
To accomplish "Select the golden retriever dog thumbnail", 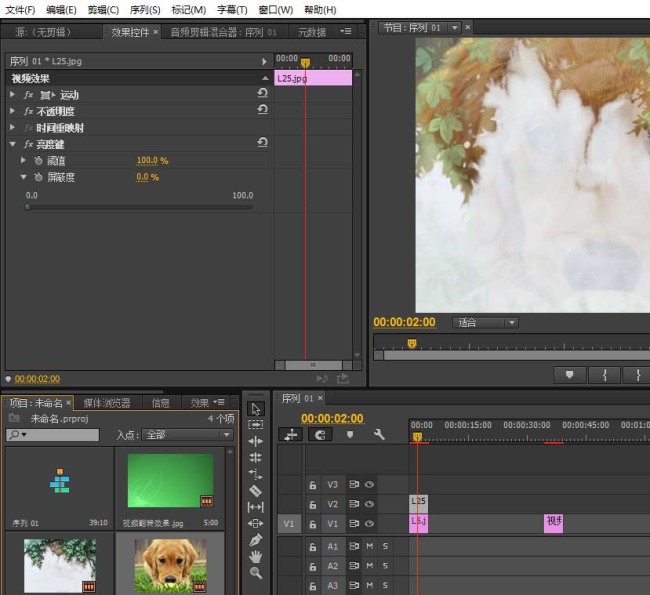I will [170, 565].
